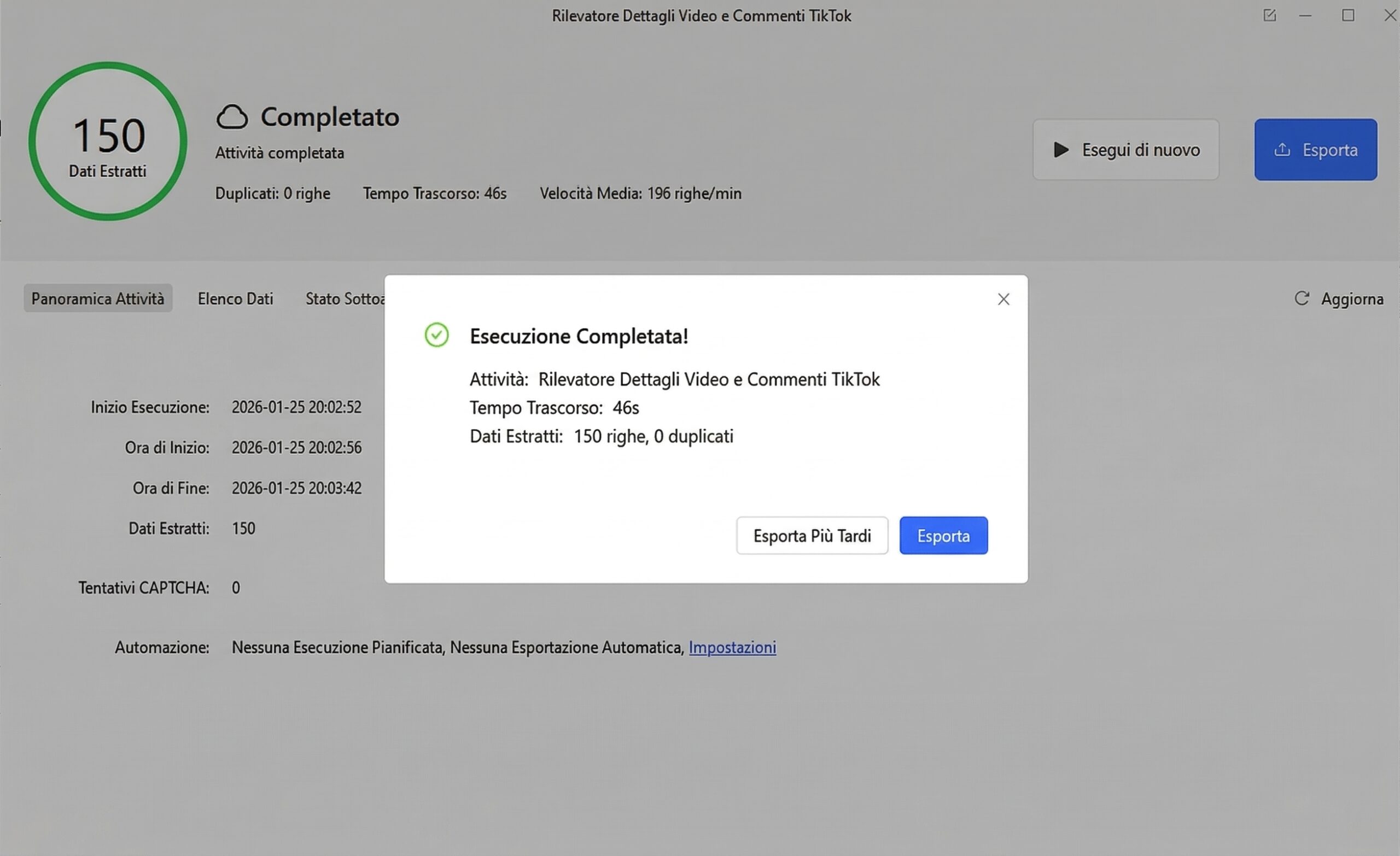This screenshot has height=856, width=1400.
Task: Close the Esecuzione Completata dialog with X
Action: pyautogui.click(x=1004, y=300)
